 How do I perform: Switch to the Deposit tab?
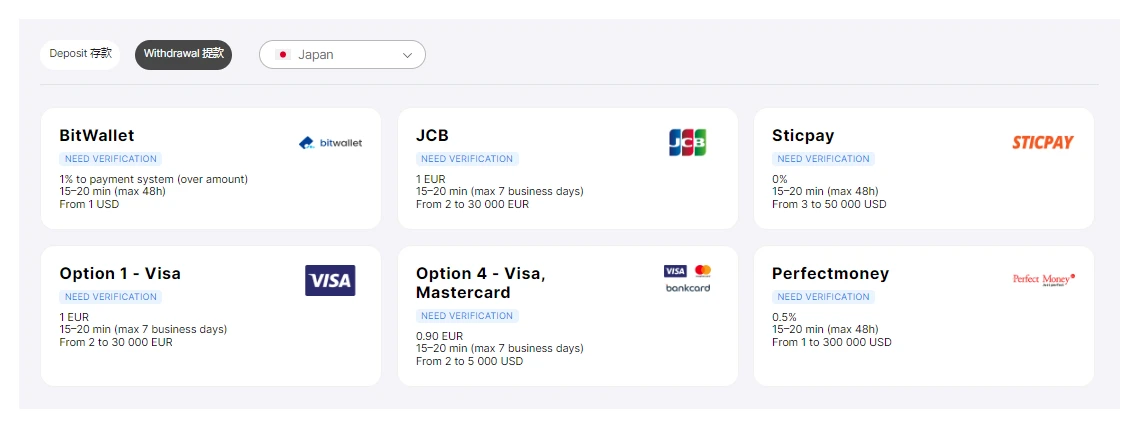80,54
